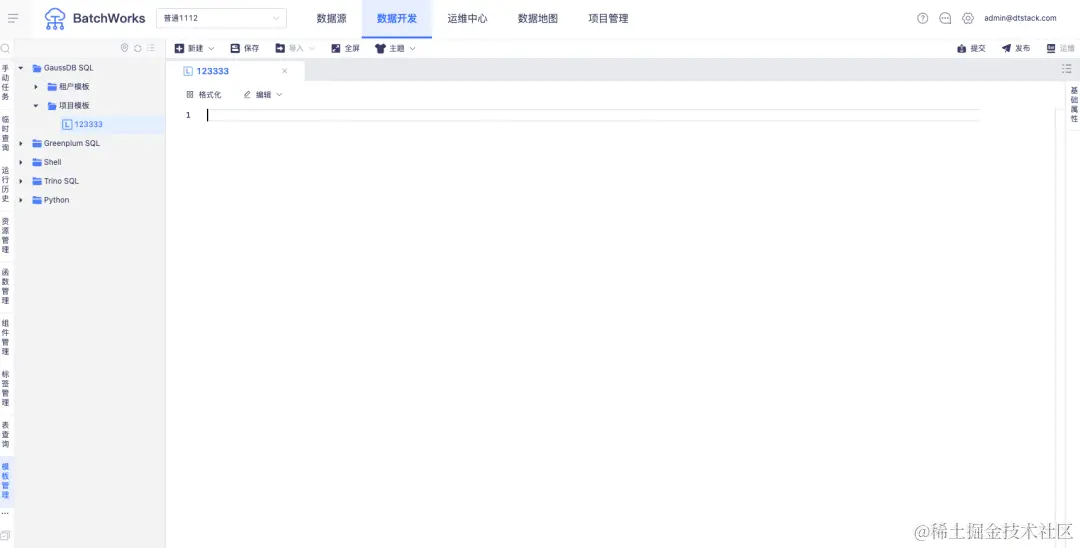
Task: Open the 主题 theme dropdown
Action: (x=395, y=48)
